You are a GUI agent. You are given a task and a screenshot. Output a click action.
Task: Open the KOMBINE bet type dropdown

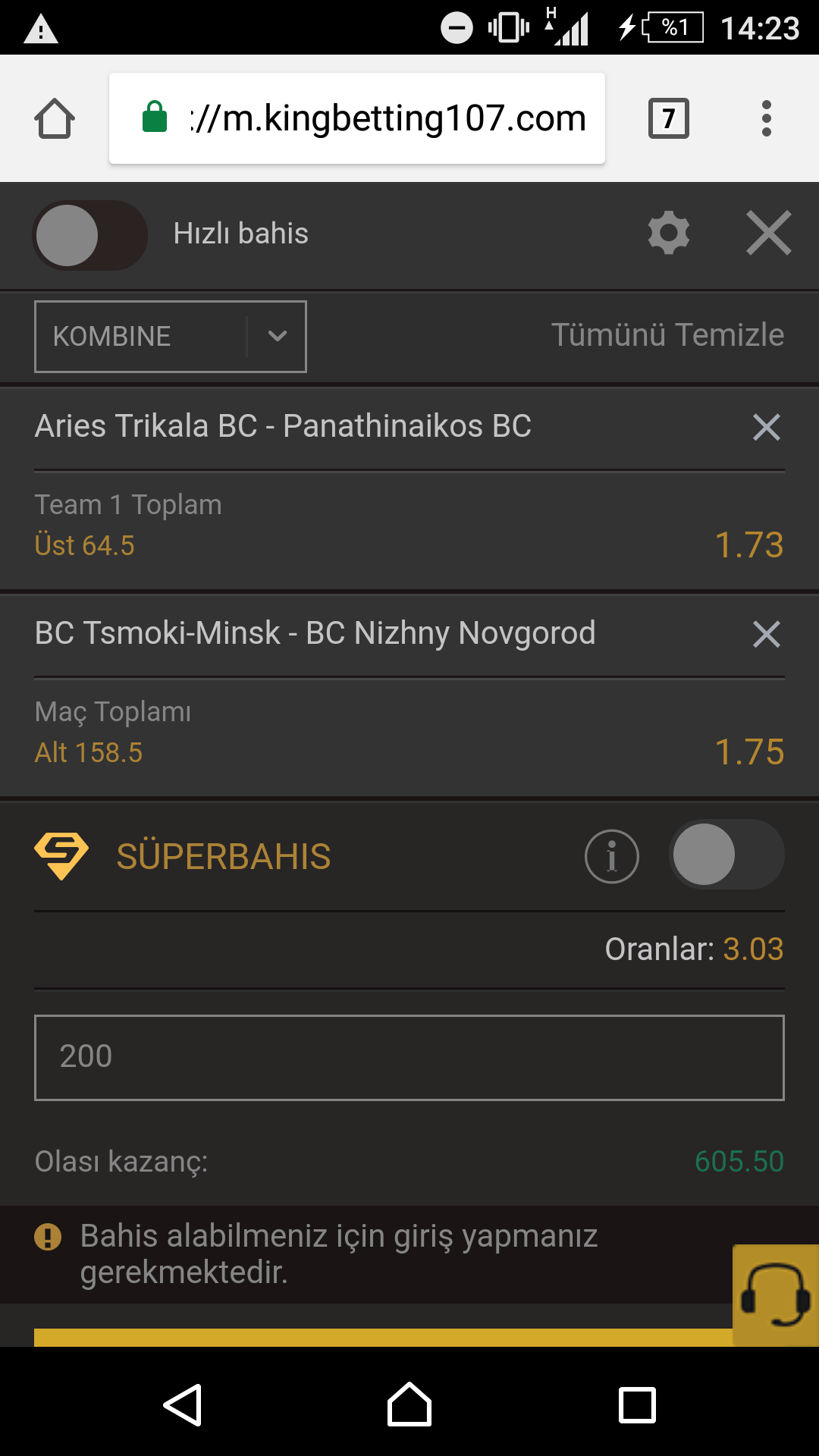[x=171, y=337]
